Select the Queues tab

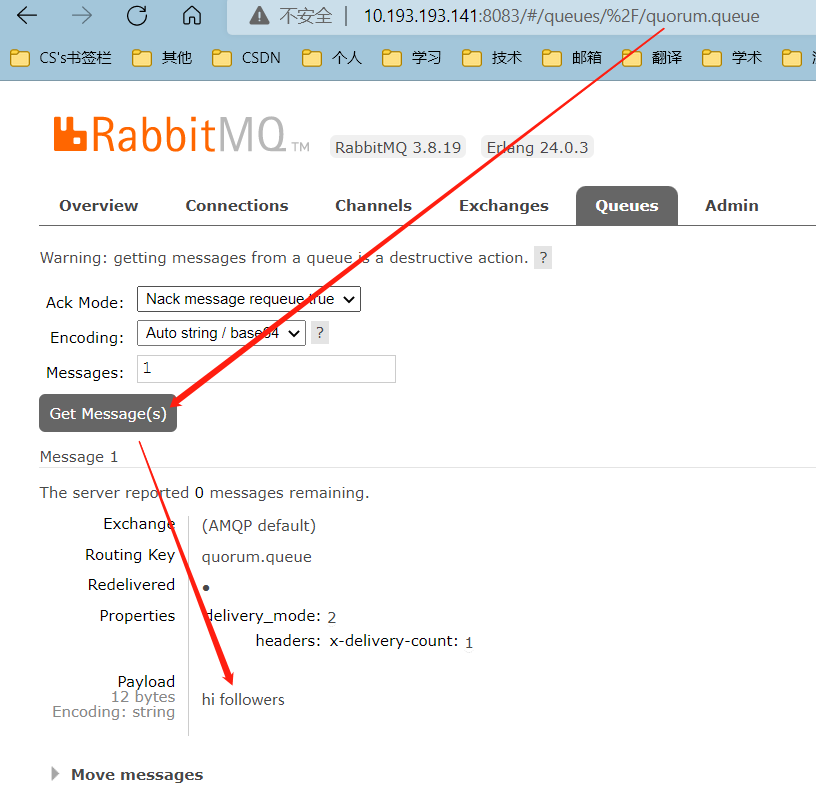tap(627, 206)
